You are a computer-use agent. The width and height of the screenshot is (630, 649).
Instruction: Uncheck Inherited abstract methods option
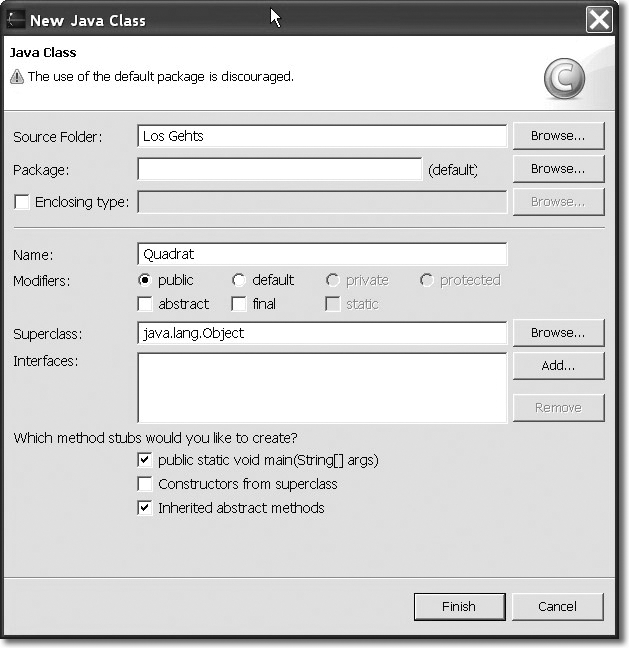click(x=145, y=508)
